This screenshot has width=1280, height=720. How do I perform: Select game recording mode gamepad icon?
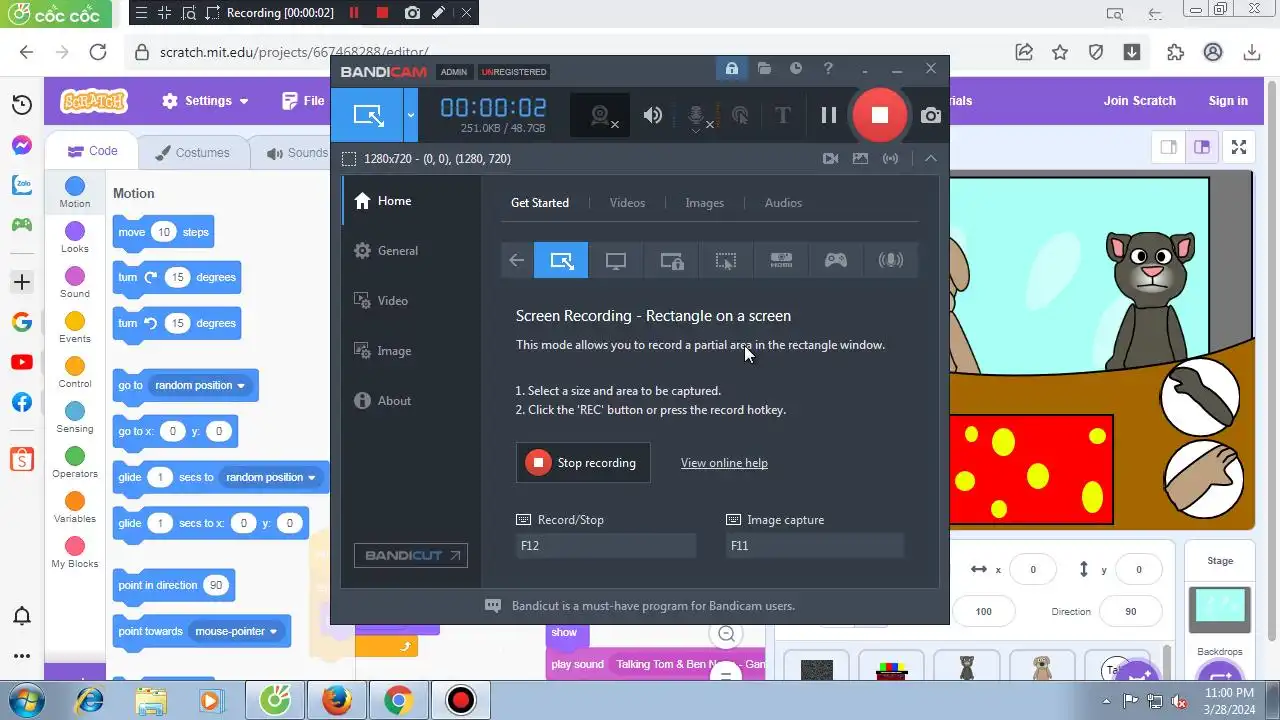(x=836, y=261)
